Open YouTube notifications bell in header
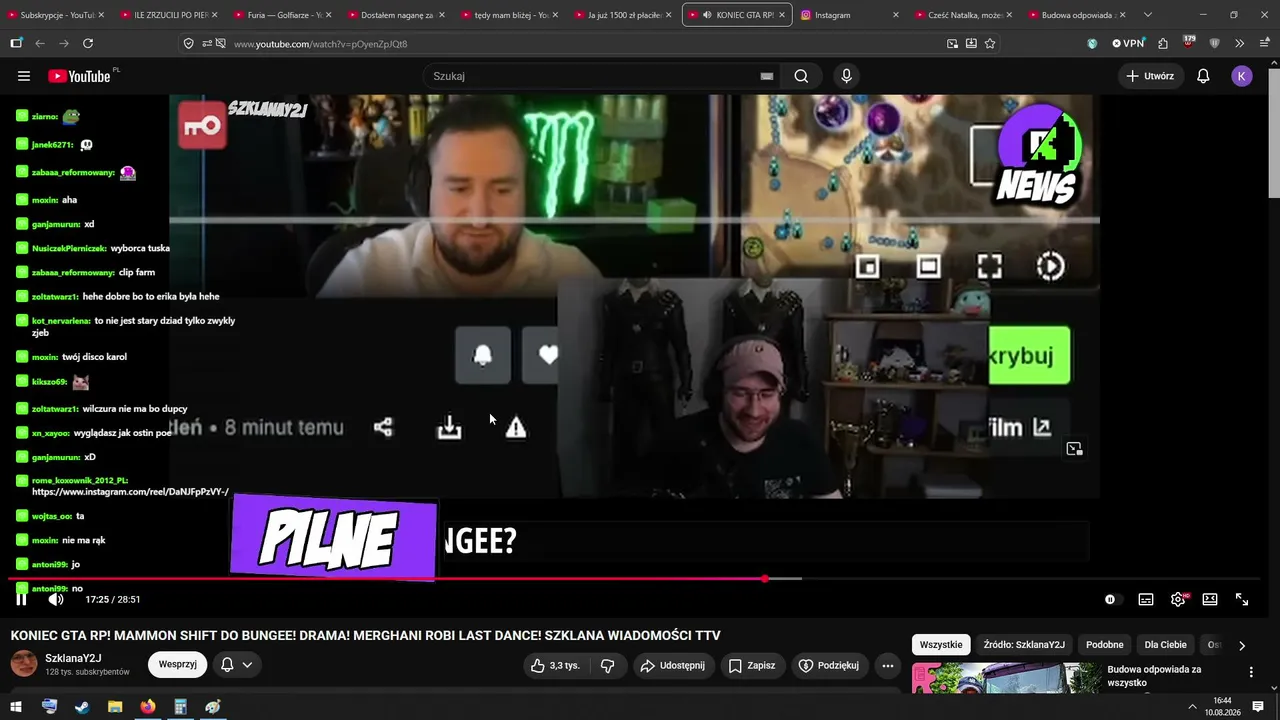Viewport: 1280px width, 720px height. [x=1204, y=76]
